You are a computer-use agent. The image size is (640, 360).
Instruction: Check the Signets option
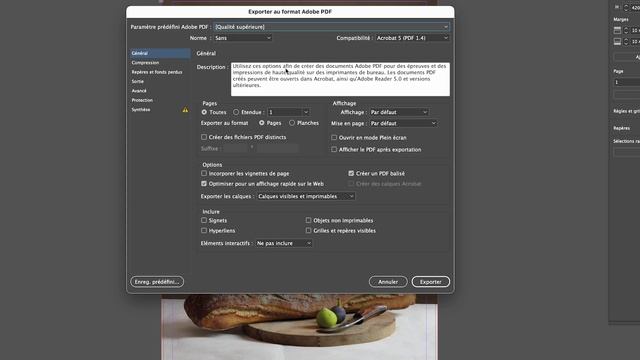[x=204, y=220]
